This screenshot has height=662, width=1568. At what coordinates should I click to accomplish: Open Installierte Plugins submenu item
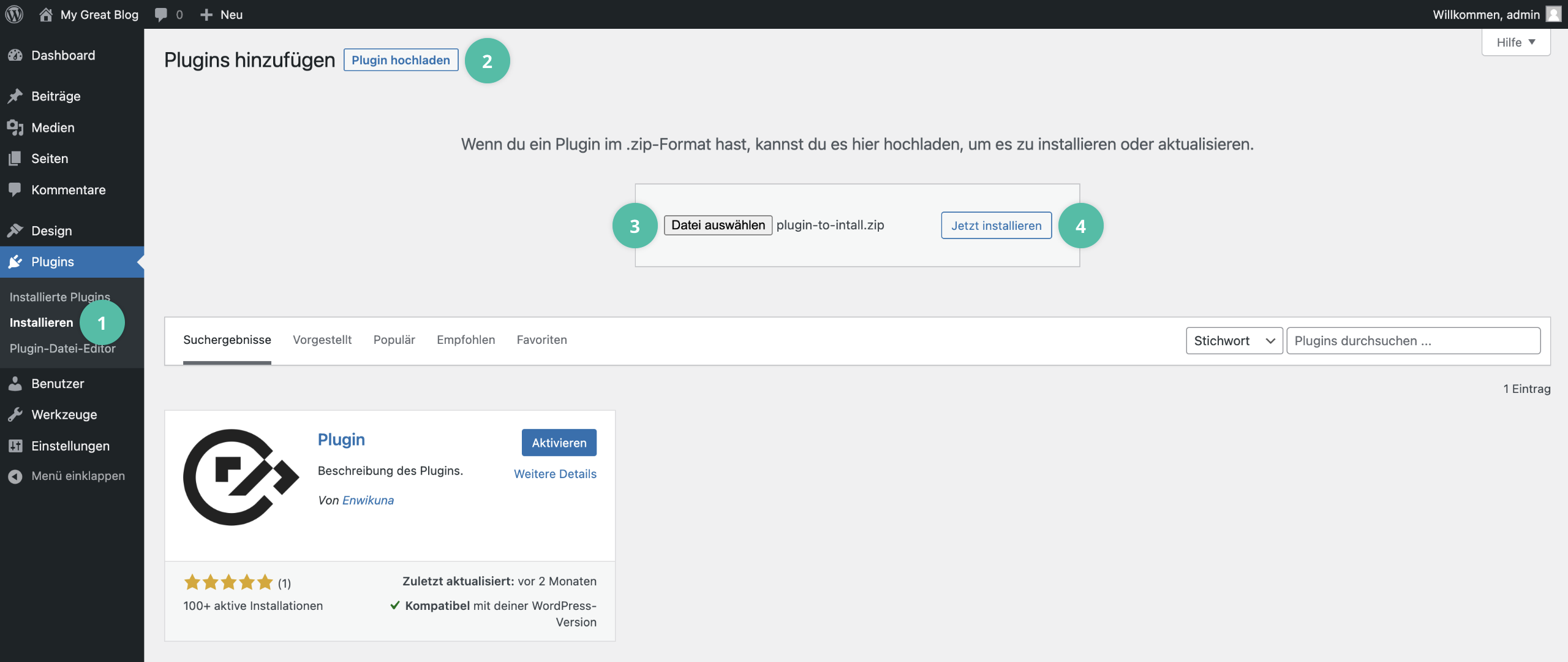pos(60,297)
